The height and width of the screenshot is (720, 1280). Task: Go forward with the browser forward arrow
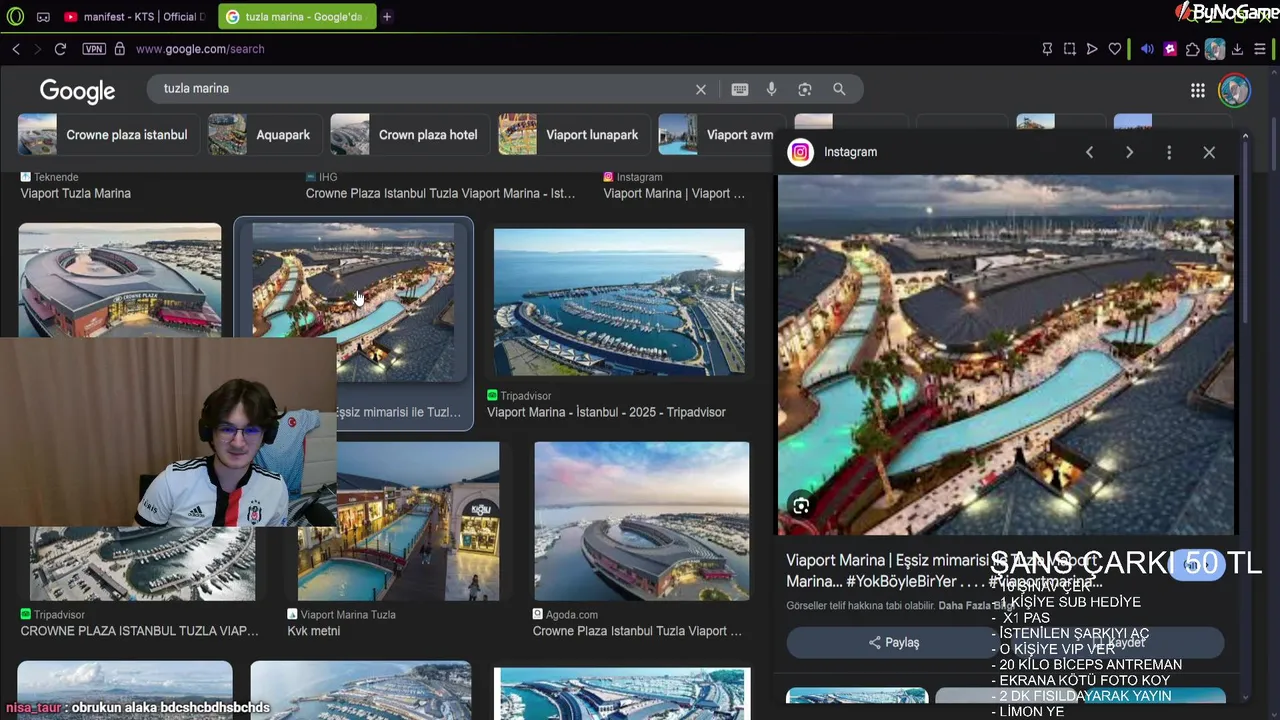pos(38,49)
